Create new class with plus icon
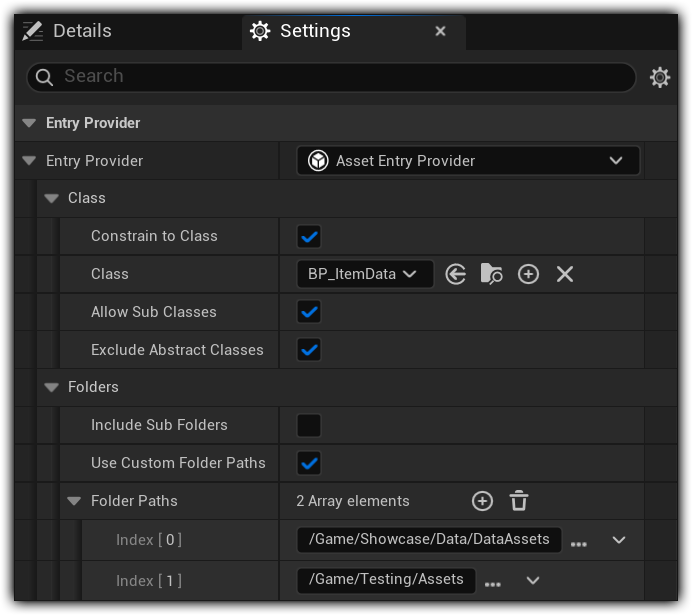 (528, 274)
